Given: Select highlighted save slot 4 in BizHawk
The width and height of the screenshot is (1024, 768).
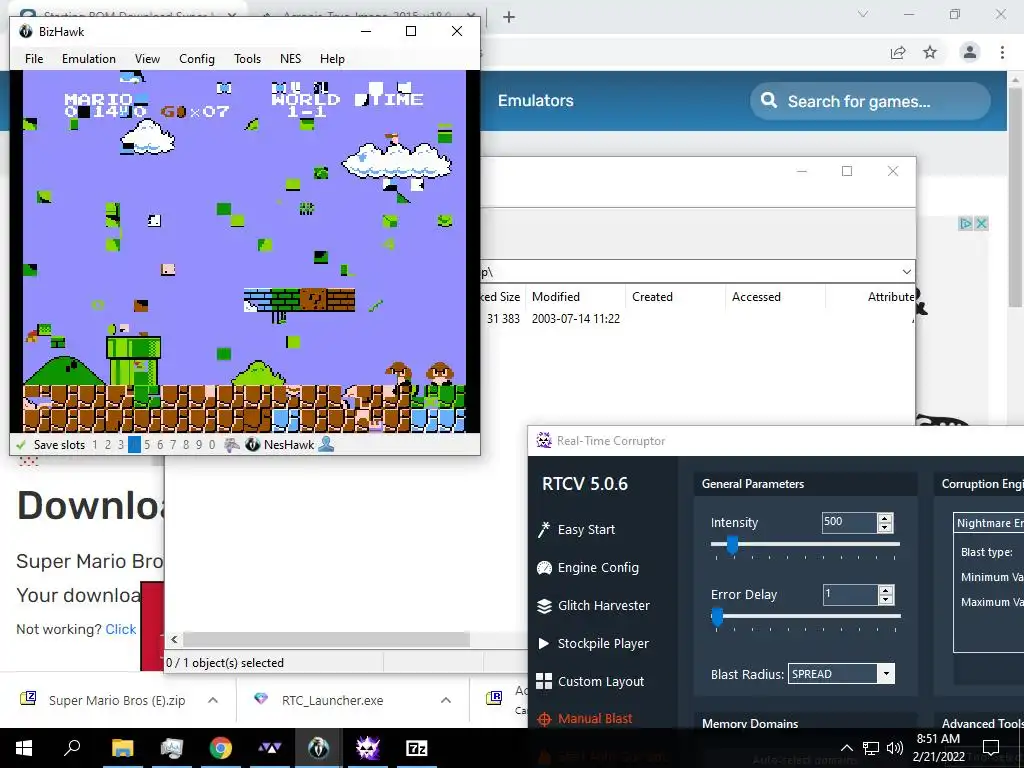Looking at the screenshot, I should click(134, 445).
